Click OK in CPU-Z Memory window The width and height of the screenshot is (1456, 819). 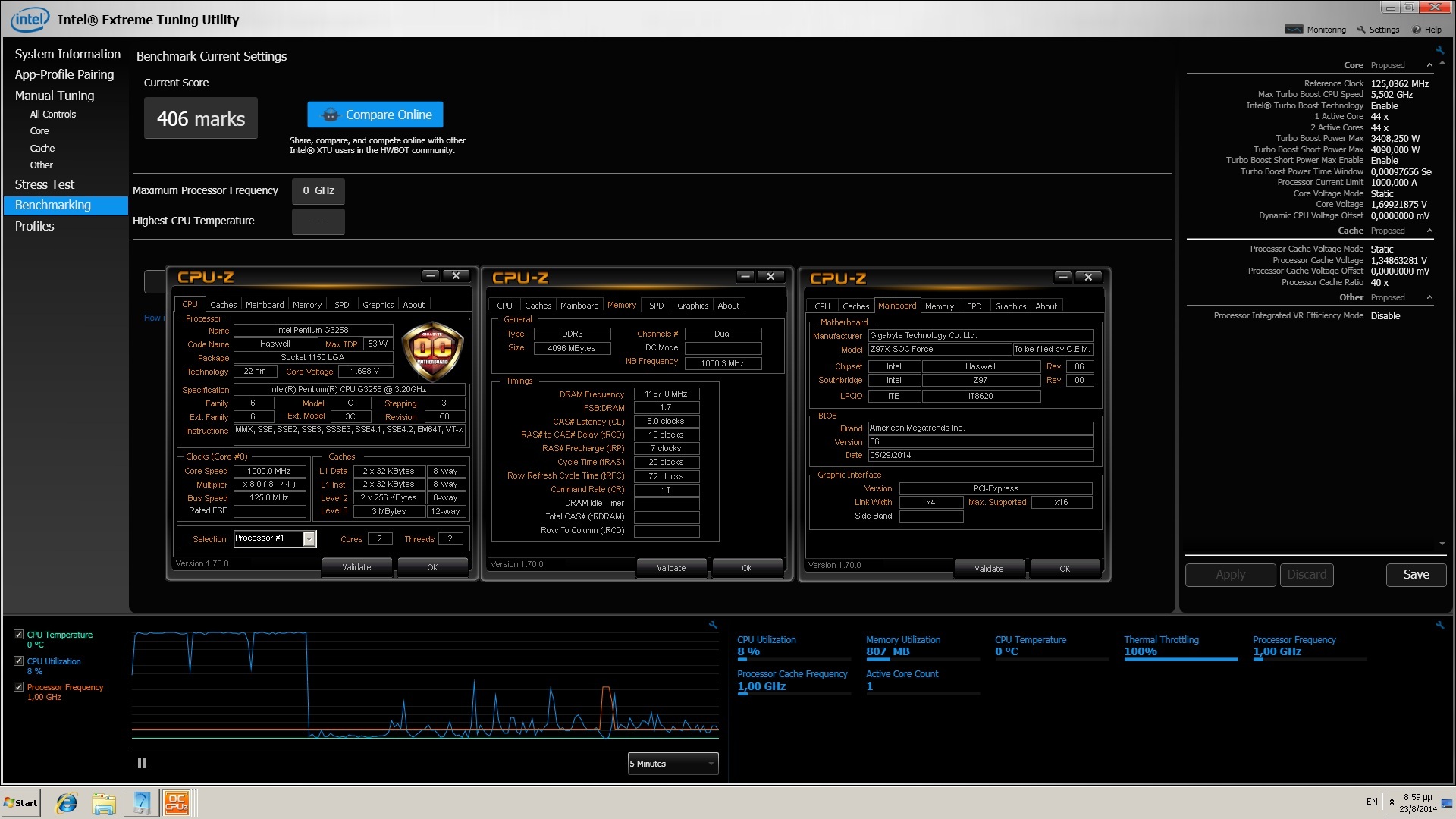coord(747,568)
